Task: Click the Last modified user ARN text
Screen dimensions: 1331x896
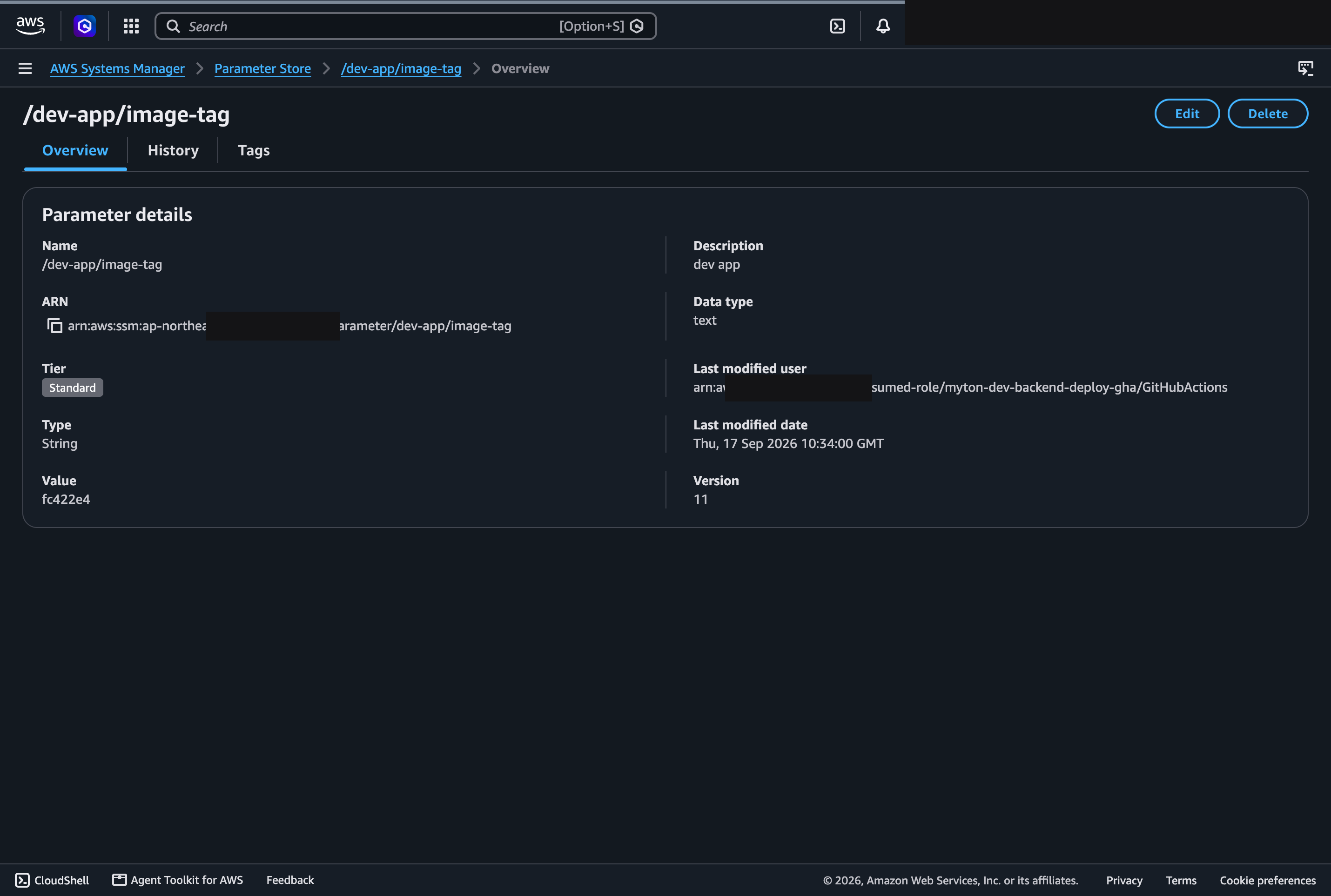Action: pyautogui.click(x=960, y=388)
